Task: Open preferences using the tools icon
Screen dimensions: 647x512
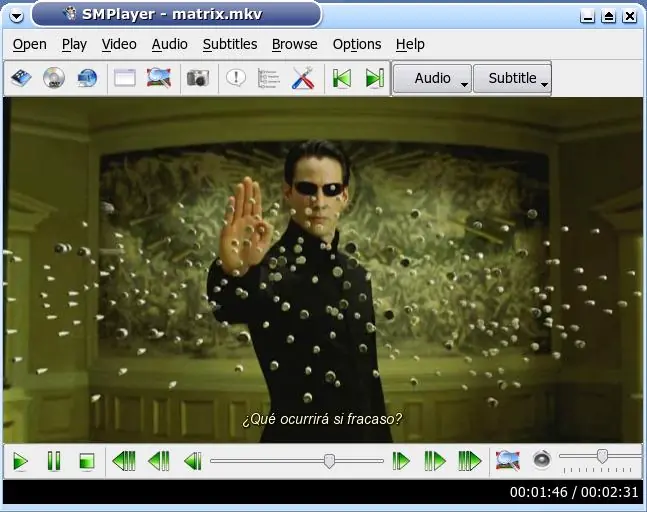Action: point(303,78)
